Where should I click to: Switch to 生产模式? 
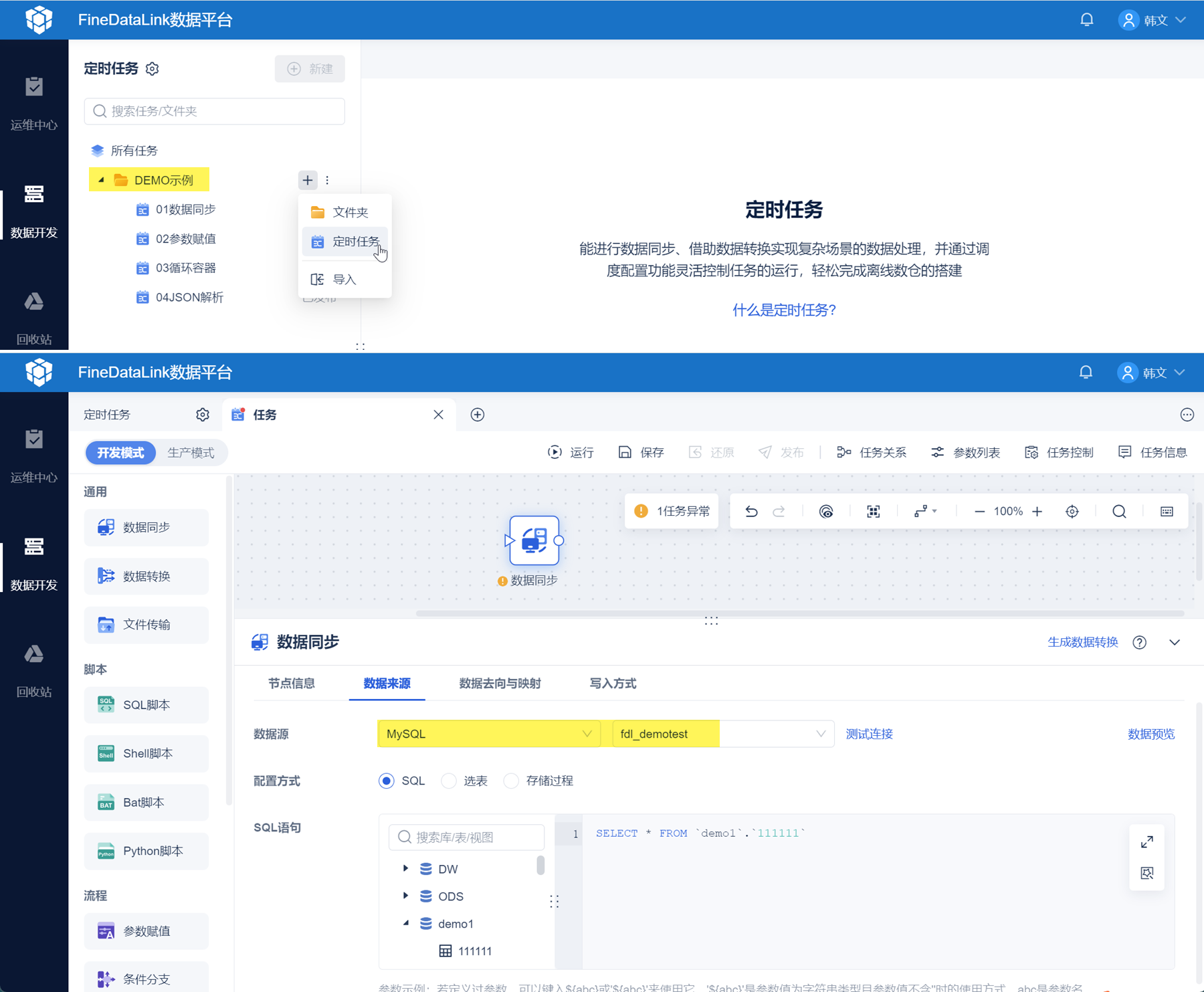coord(191,453)
